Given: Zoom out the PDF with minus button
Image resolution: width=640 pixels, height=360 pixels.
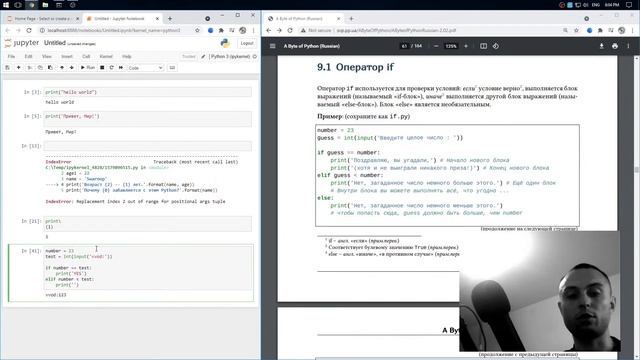Looking at the screenshot, I should [x=436, y=46].
